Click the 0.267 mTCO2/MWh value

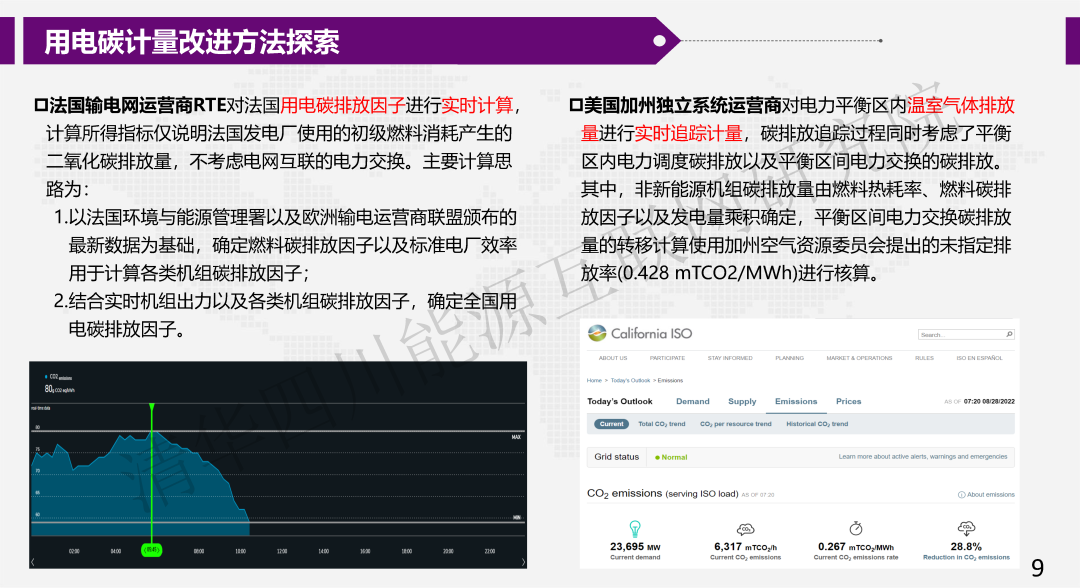855,547
